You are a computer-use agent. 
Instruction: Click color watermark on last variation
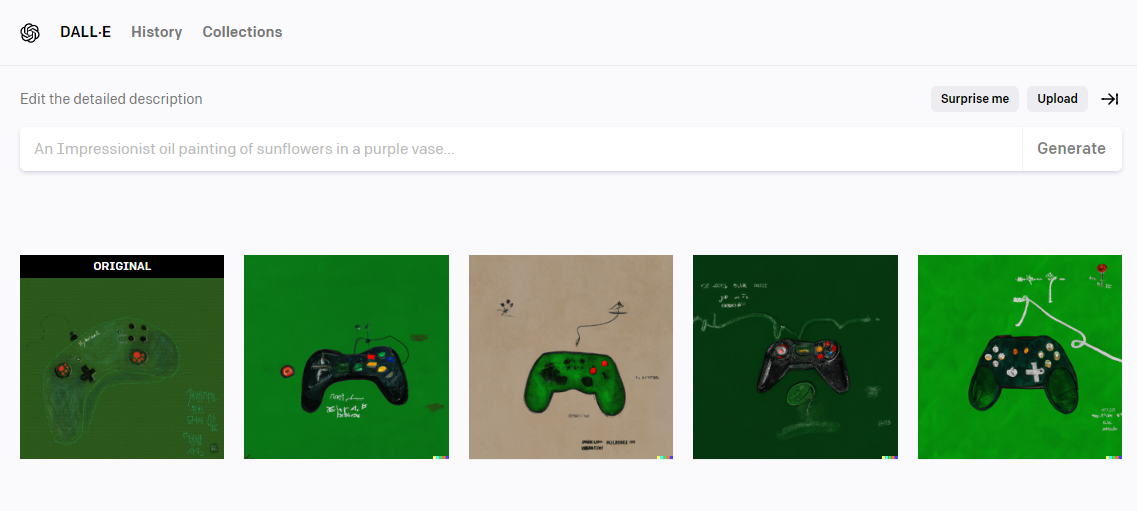1114,457
